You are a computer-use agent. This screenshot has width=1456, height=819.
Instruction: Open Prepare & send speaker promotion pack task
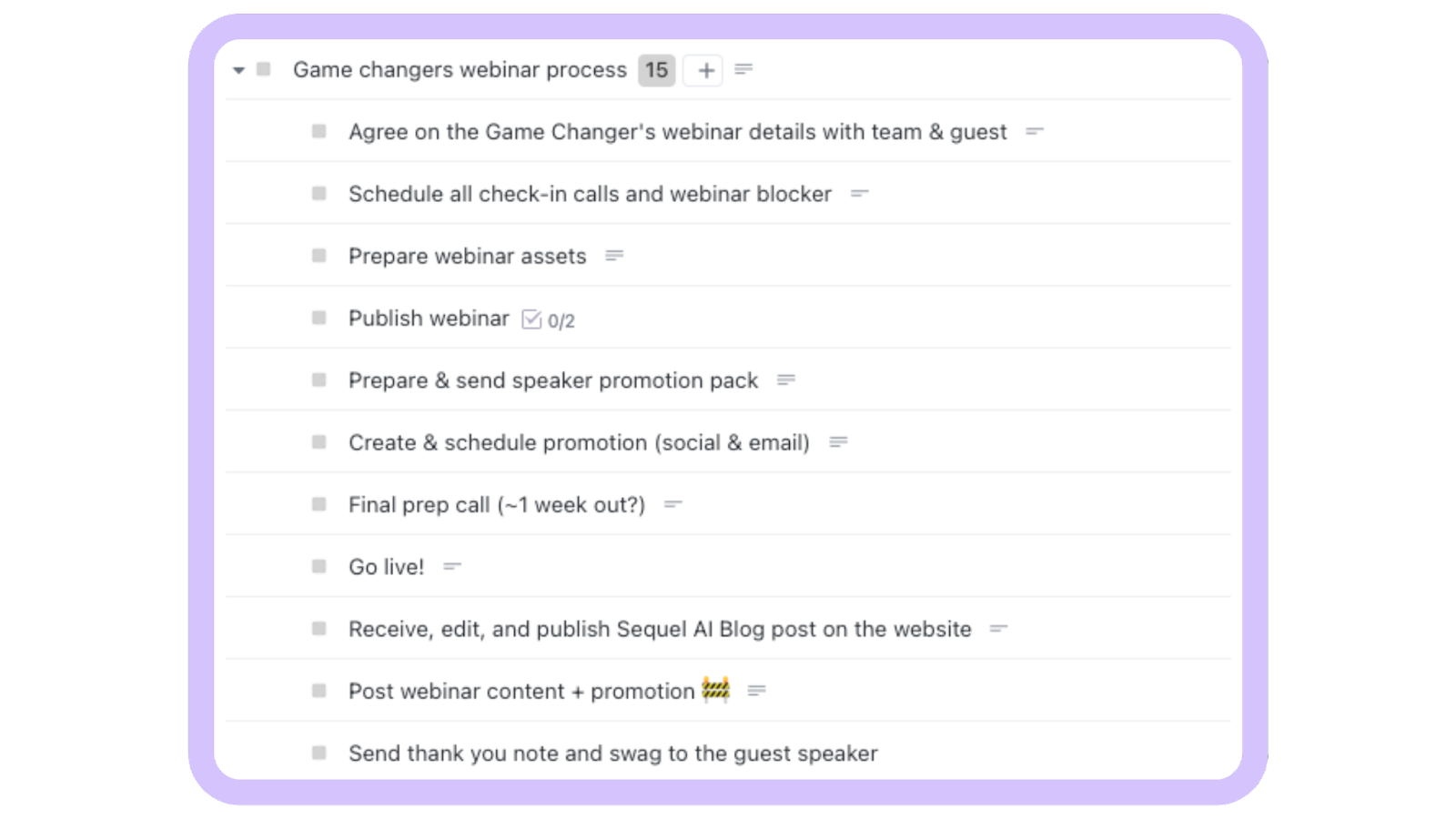[553, 380]
